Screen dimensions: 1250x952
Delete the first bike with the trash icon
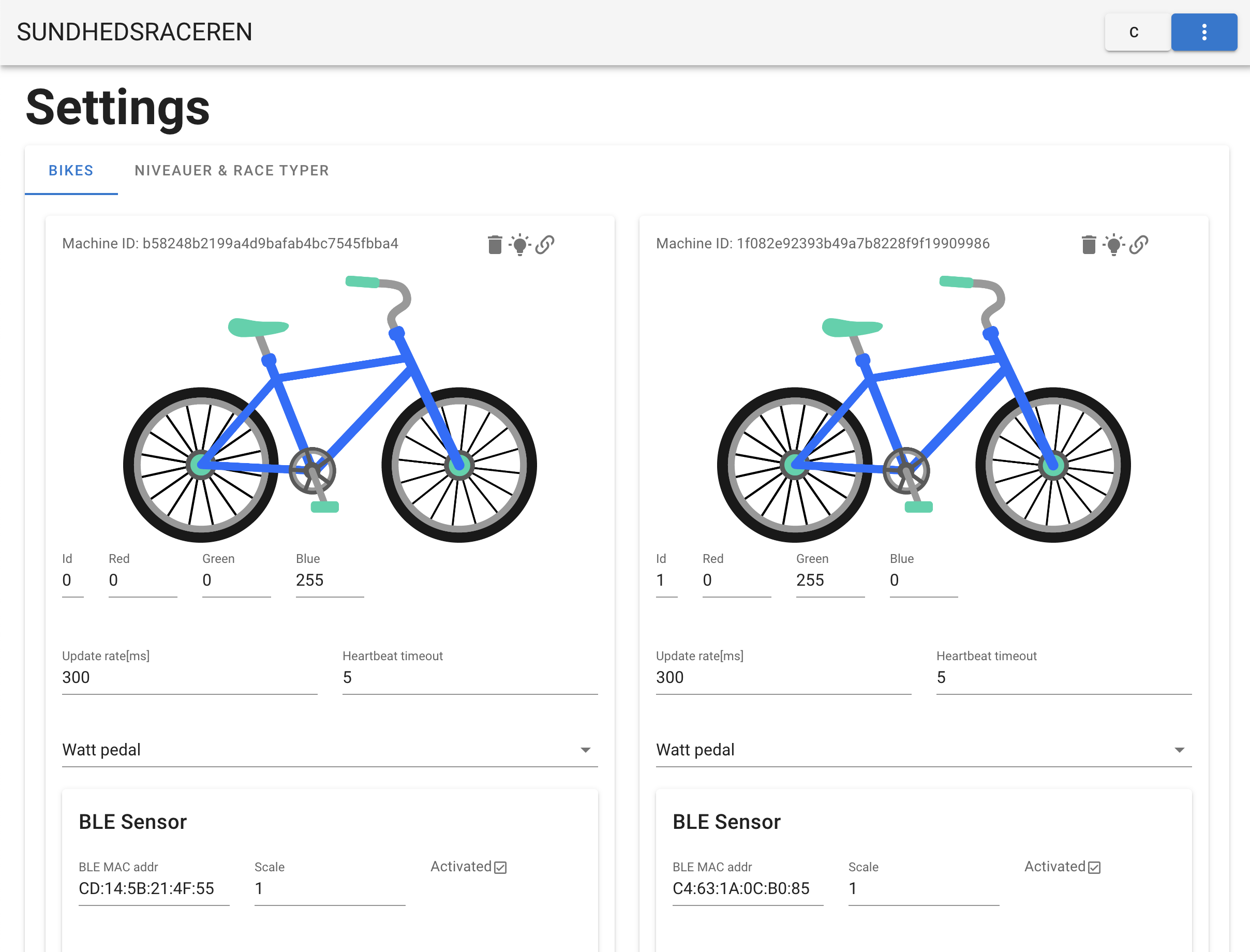click(495, 245)
